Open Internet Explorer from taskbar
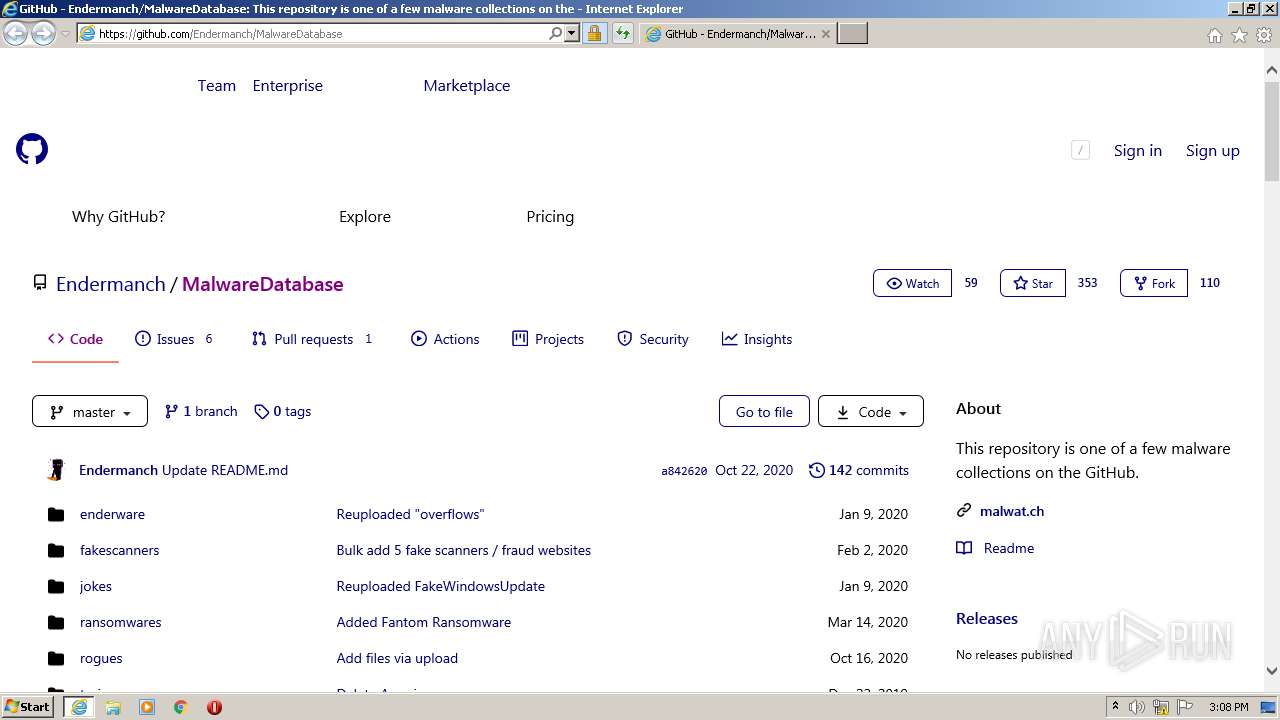 point(79,707)
